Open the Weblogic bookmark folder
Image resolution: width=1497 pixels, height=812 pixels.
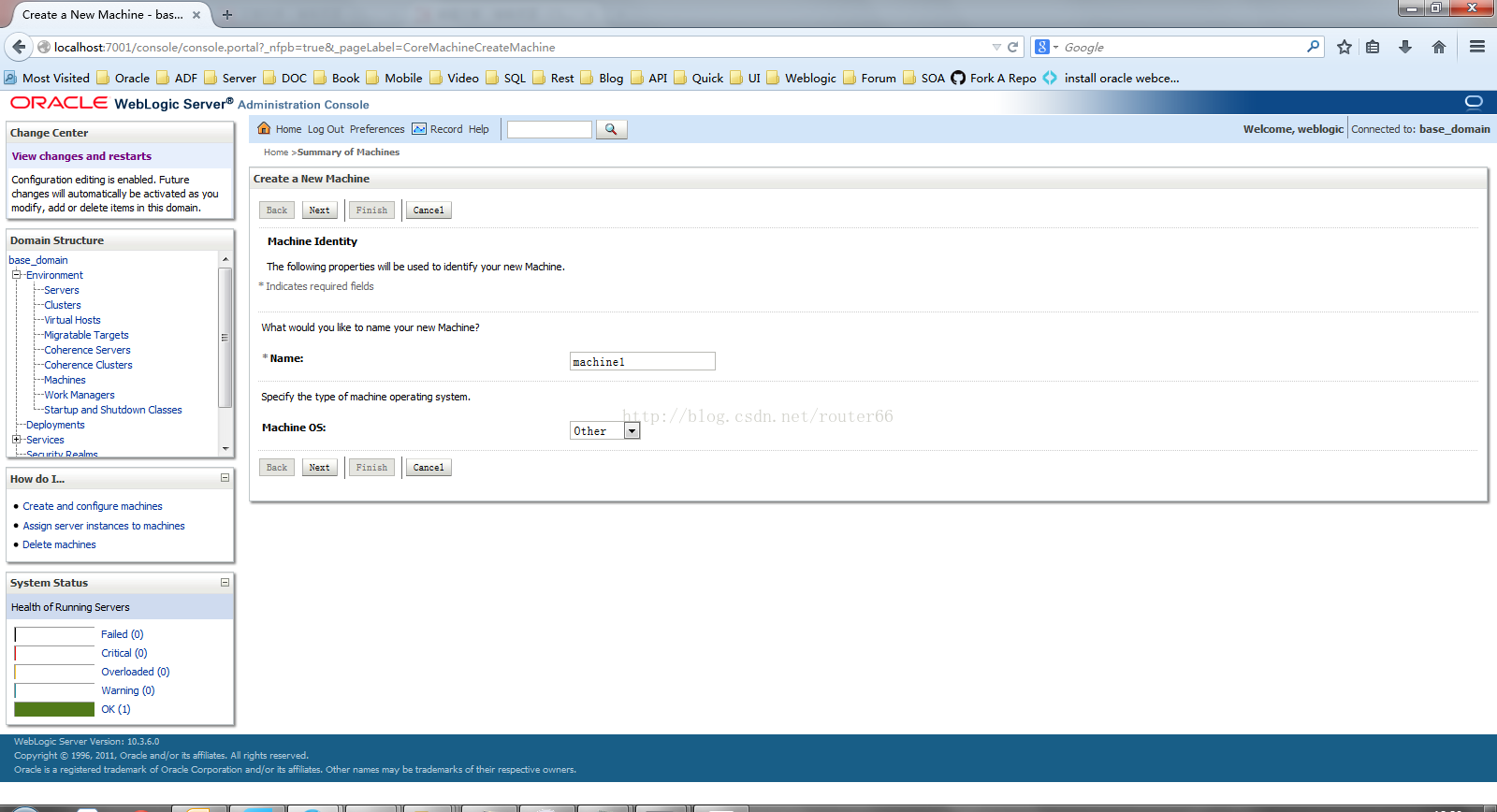coord(802,78)
